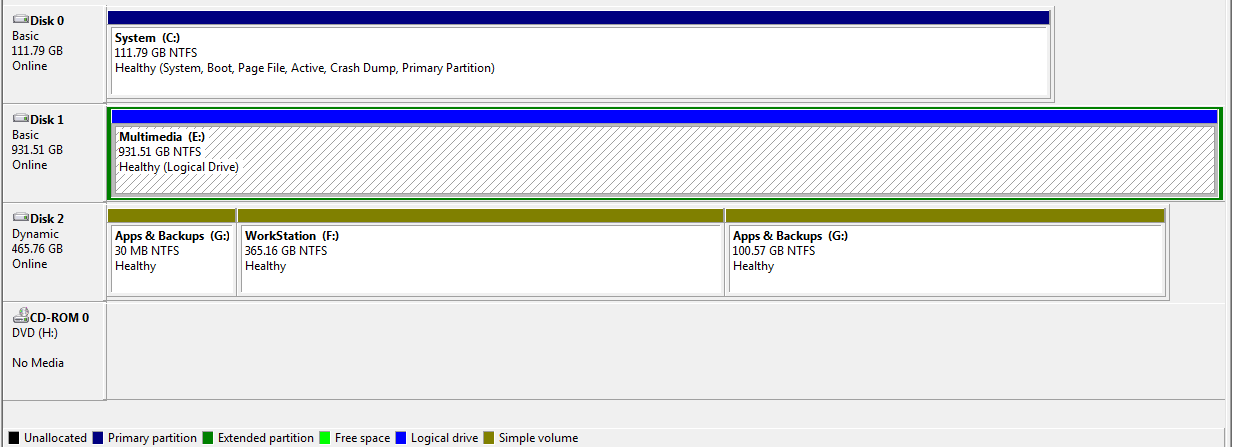Choose the WorkStation (F:) volume
Screen dimensions: 1234x447
coord(480,258)
